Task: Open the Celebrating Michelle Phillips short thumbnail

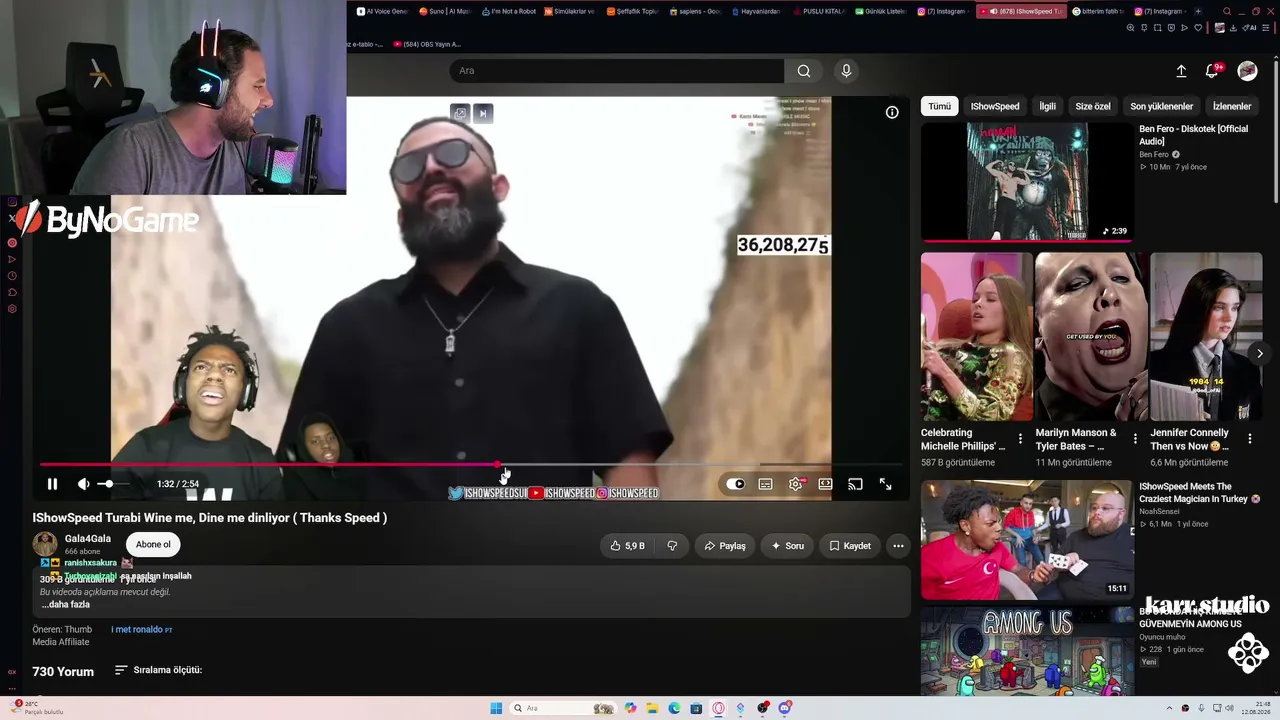Action: (977, 337)
